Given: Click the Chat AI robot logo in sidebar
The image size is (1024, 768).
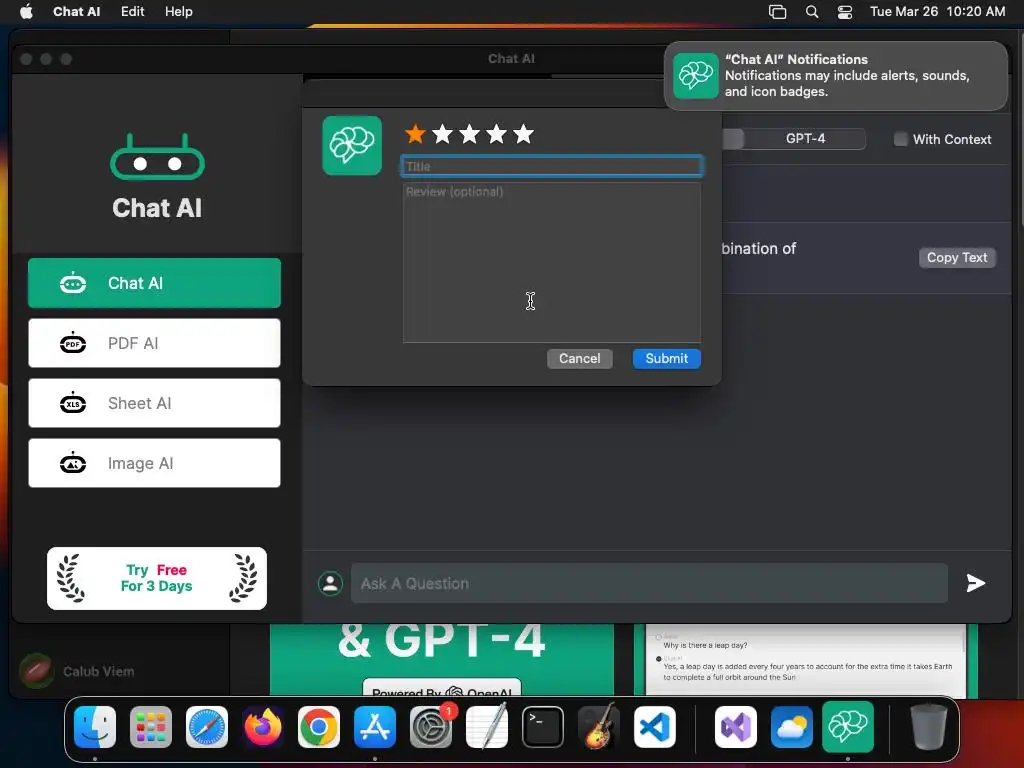Looking at the screenshot, I should [x=157, y=157].
